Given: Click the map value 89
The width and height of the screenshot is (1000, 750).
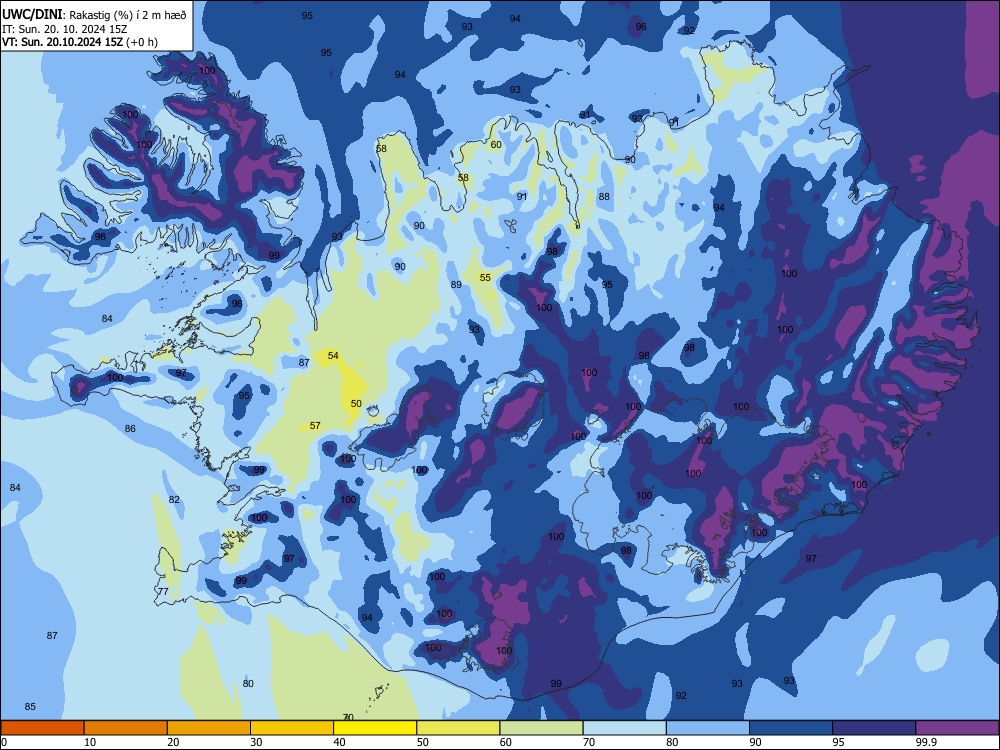Looking at the screenshot, I should pyautogui.click(x=456, y=284).
